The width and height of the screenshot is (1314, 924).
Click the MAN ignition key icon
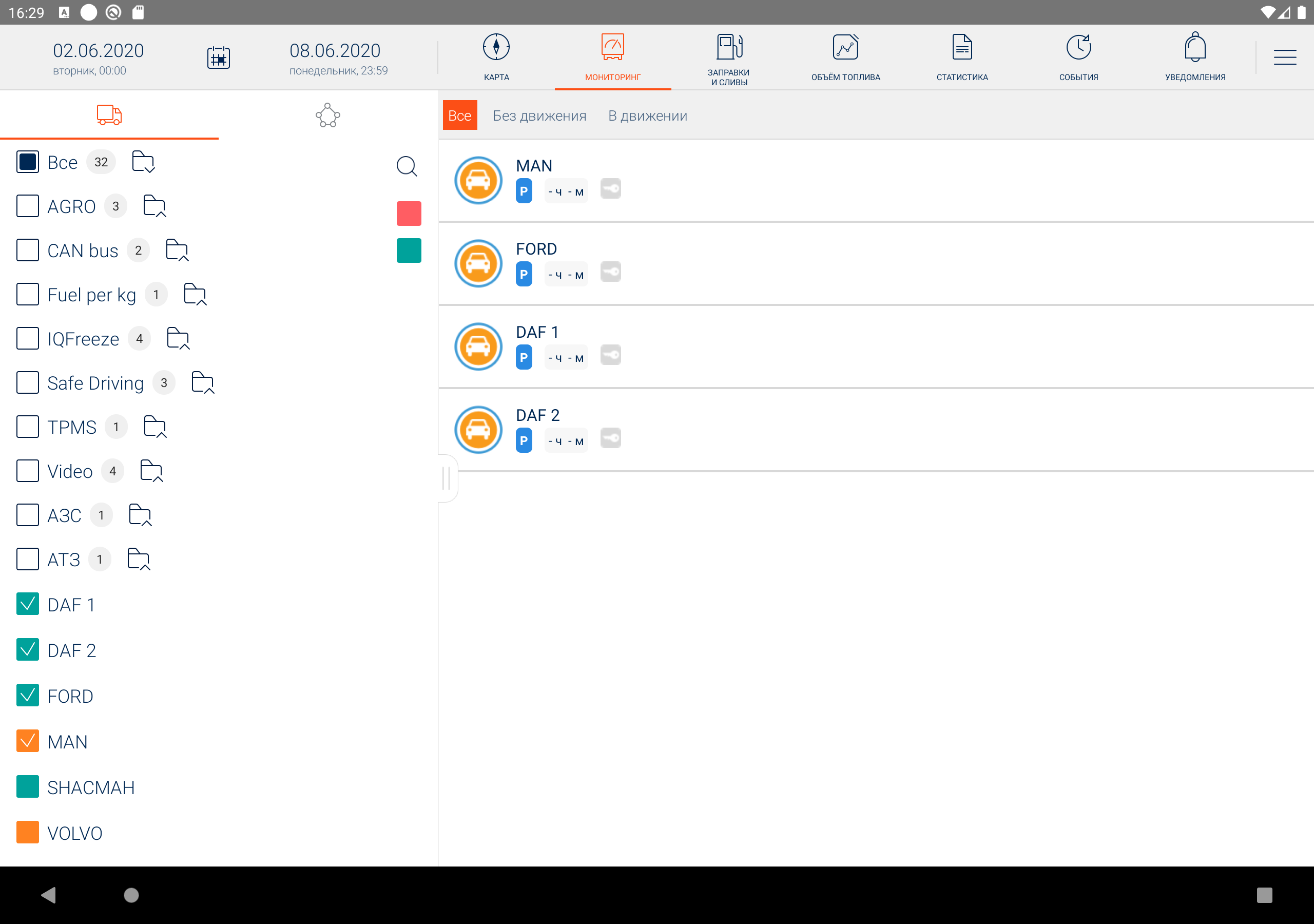tap(611, 188)
